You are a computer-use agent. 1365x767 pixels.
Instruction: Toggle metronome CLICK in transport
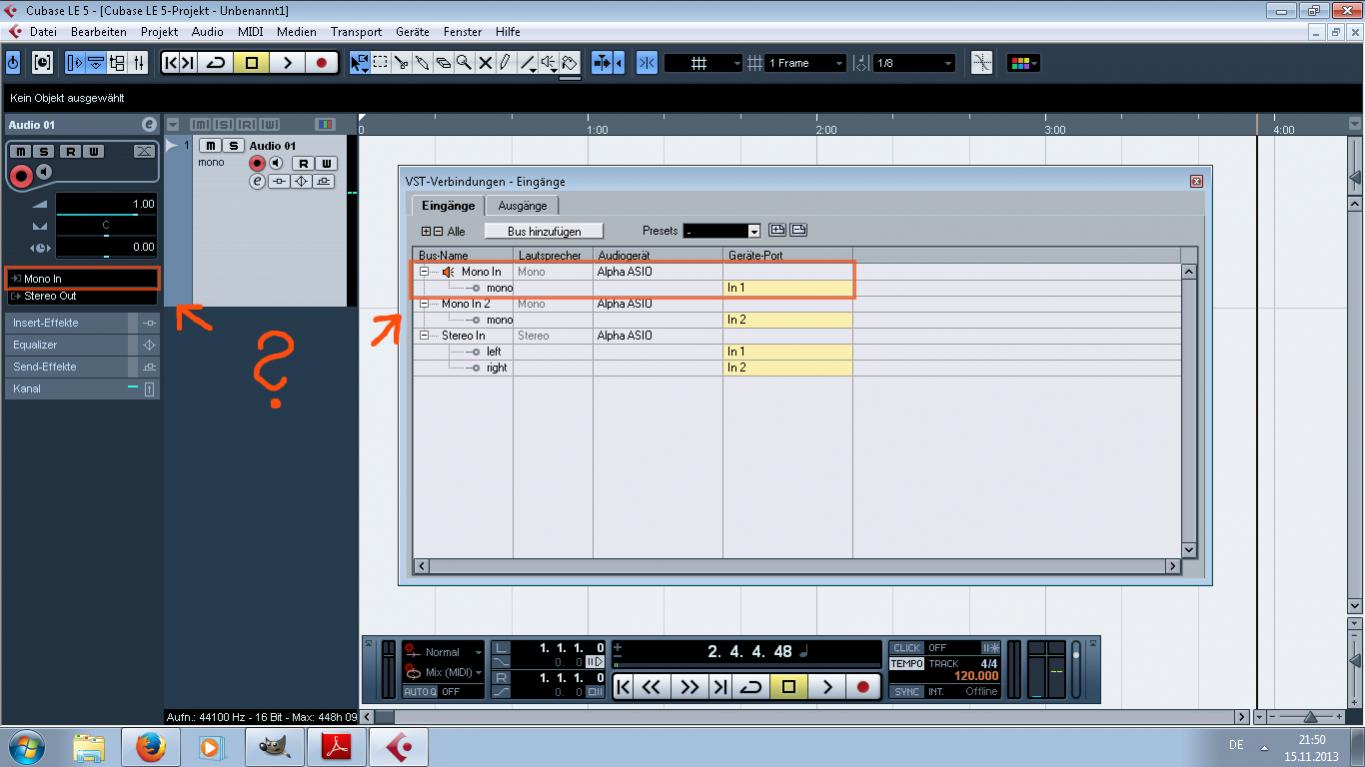[x=906, y=648]
